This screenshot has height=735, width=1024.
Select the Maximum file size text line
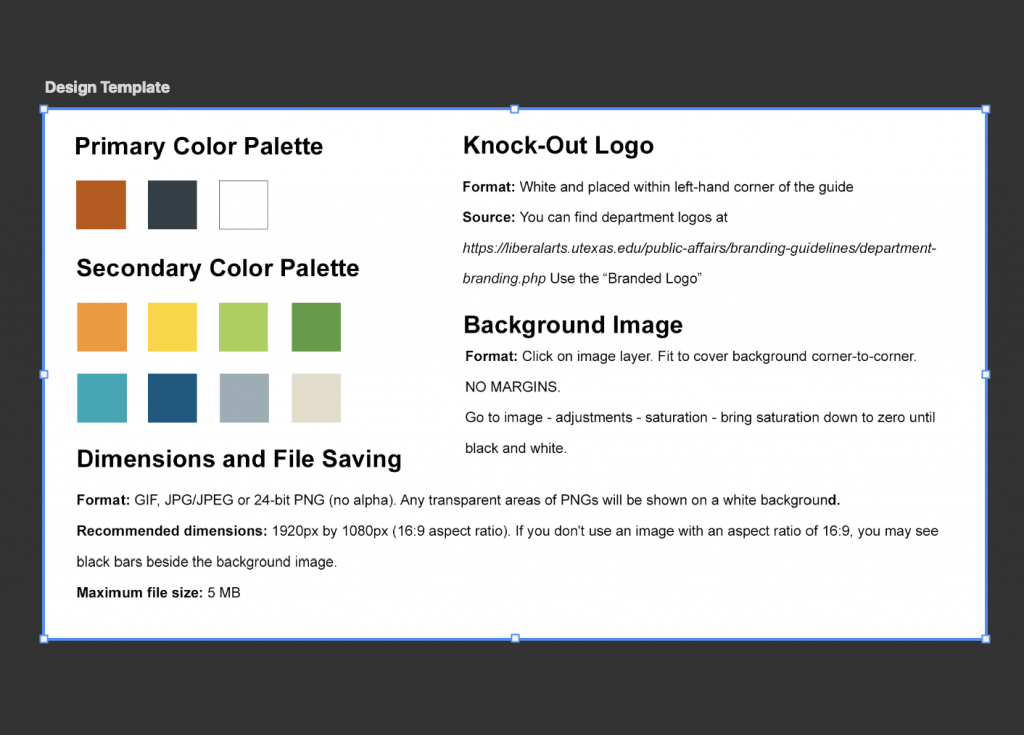tap(158, 593)
